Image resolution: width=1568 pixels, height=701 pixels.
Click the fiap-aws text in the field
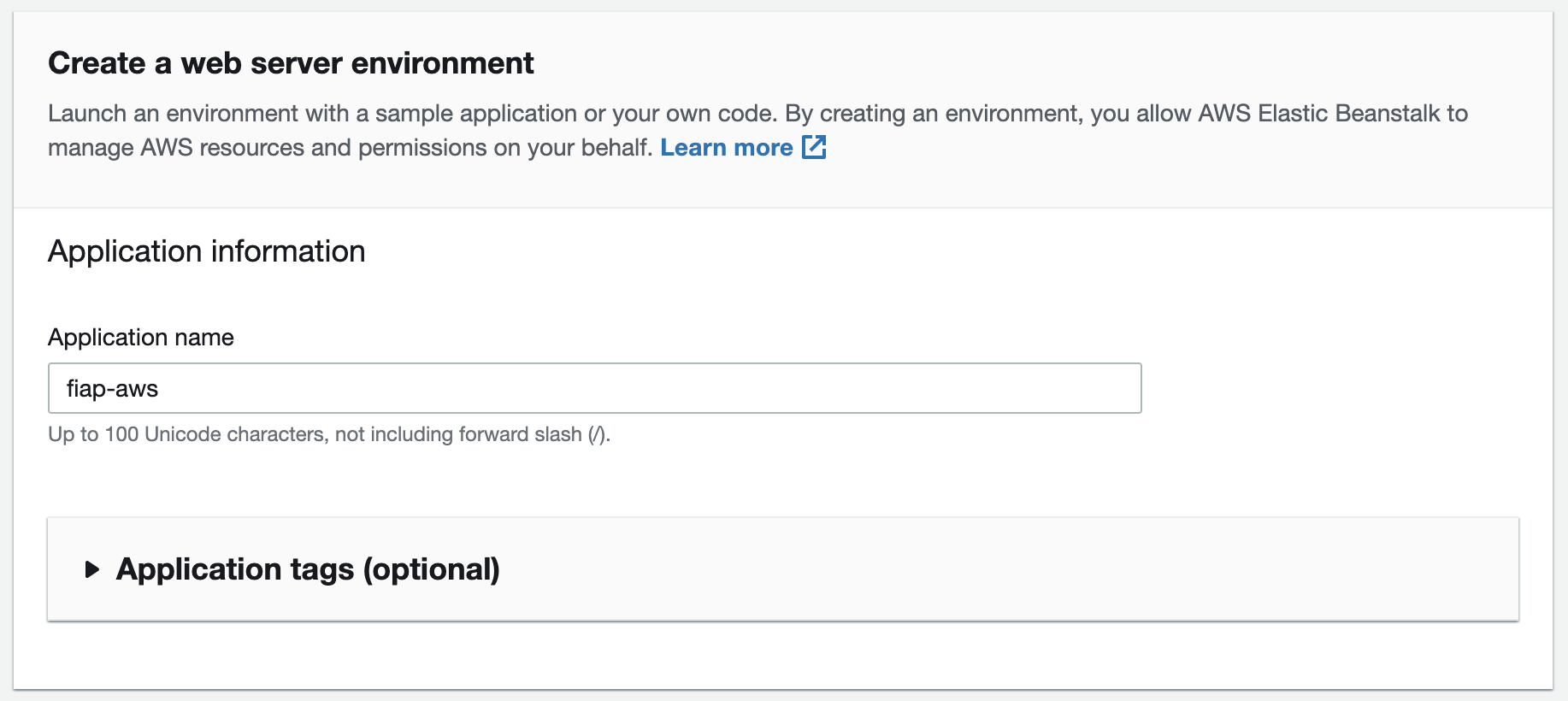point(112,389)
